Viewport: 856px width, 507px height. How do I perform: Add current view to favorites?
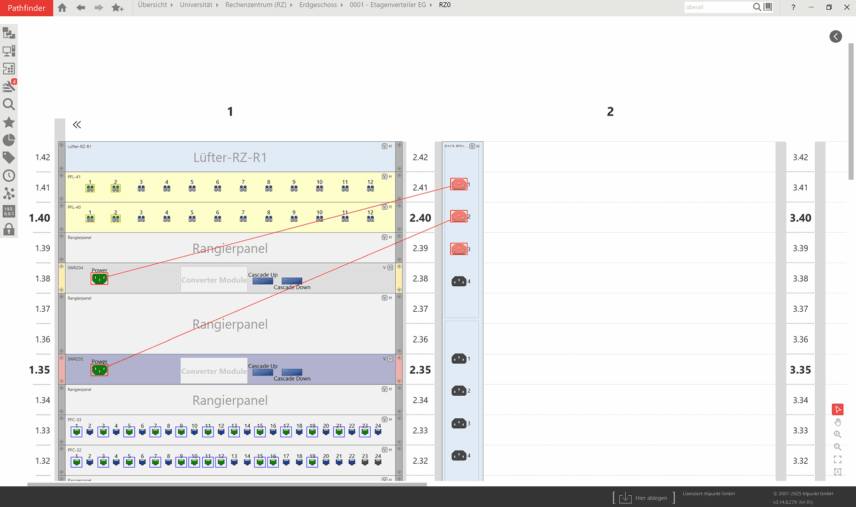(117, 7)
